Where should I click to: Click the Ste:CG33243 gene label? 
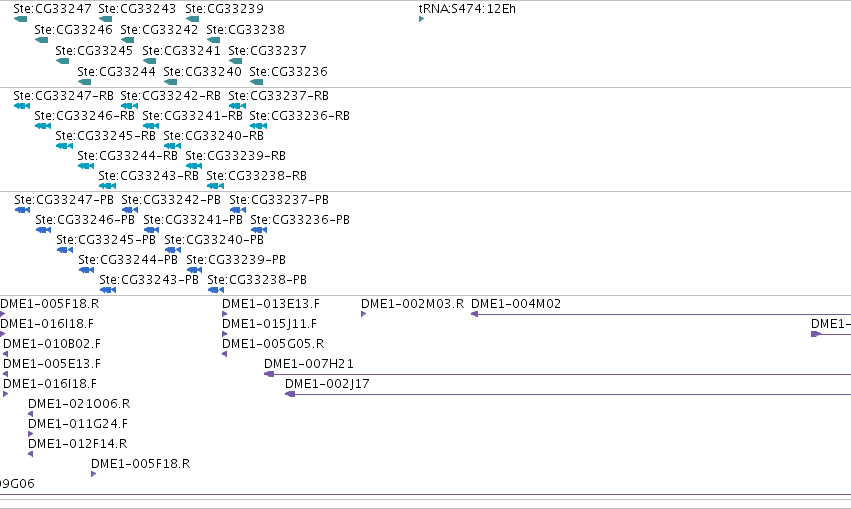137,9
